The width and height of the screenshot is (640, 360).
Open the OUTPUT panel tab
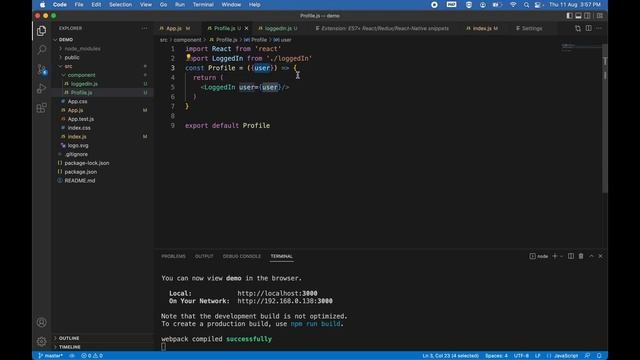click(204, 256)
